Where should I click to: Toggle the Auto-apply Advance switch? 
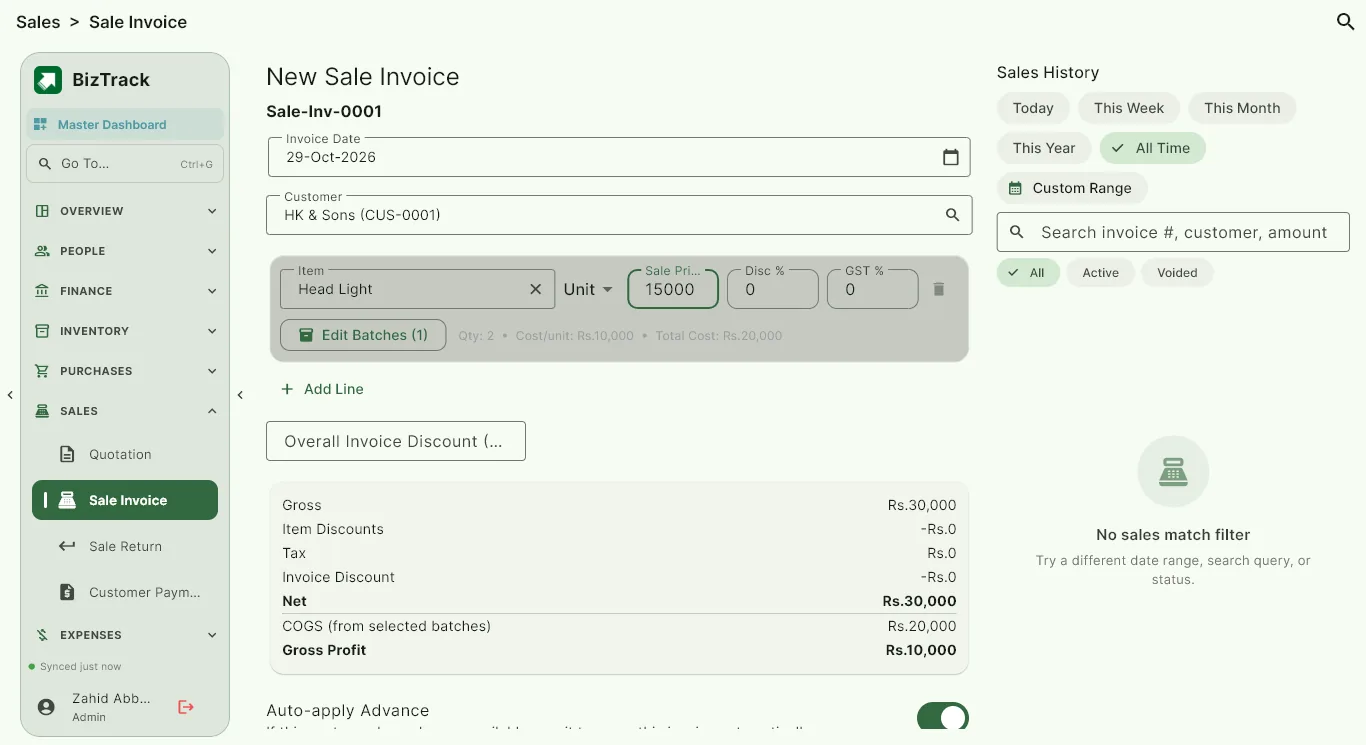click(x=942, y=717)
